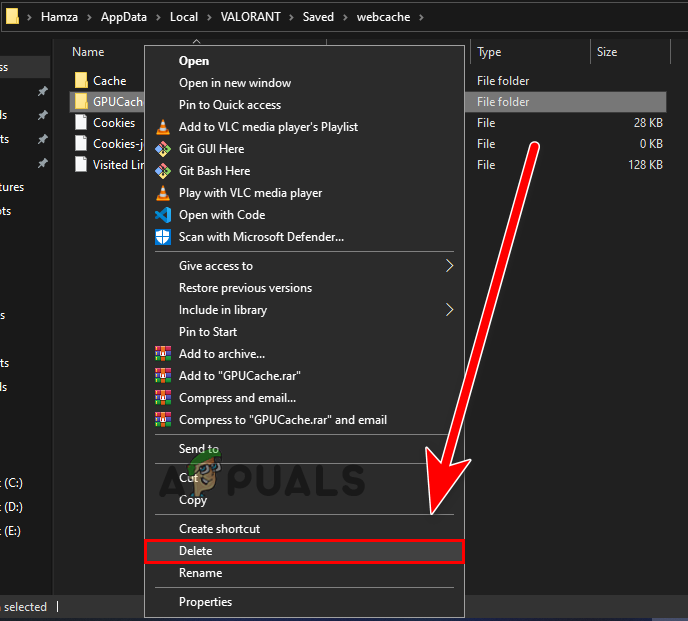Click WinRAR icon beside Compress and email...
The width and height of the screenshot is (688, 621).
click(x=163, y=398)
